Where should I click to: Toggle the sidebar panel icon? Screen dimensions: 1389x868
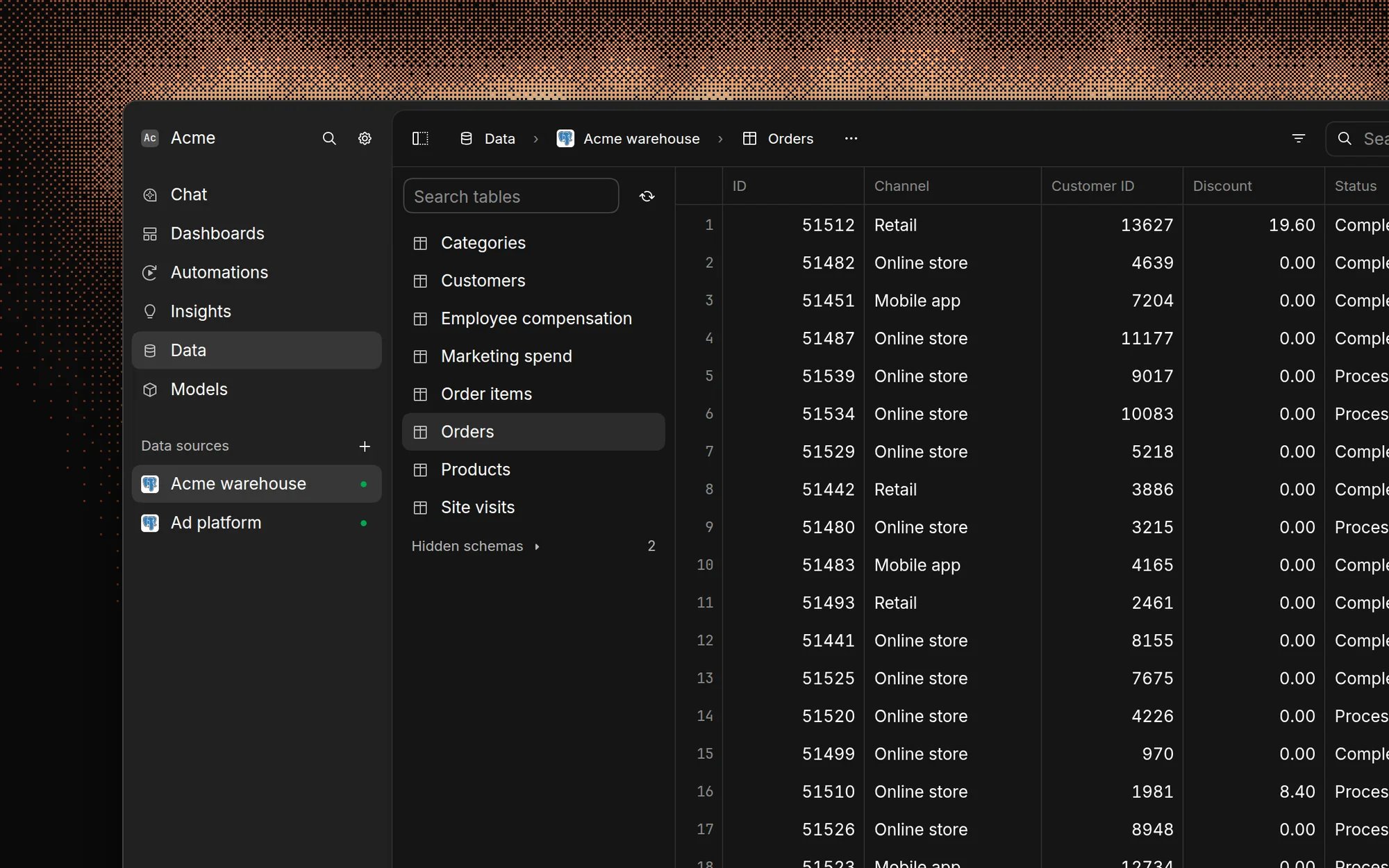(420, 138)
